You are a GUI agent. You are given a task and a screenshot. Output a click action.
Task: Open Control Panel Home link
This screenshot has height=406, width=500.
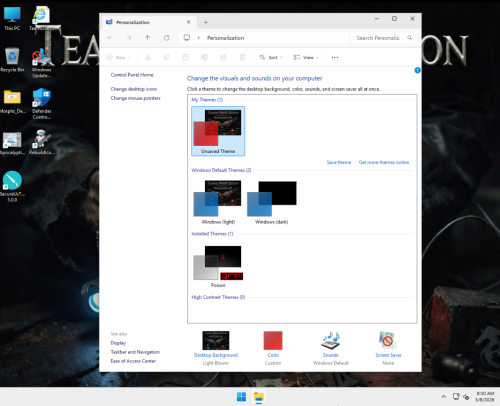[x=132, y=75]
